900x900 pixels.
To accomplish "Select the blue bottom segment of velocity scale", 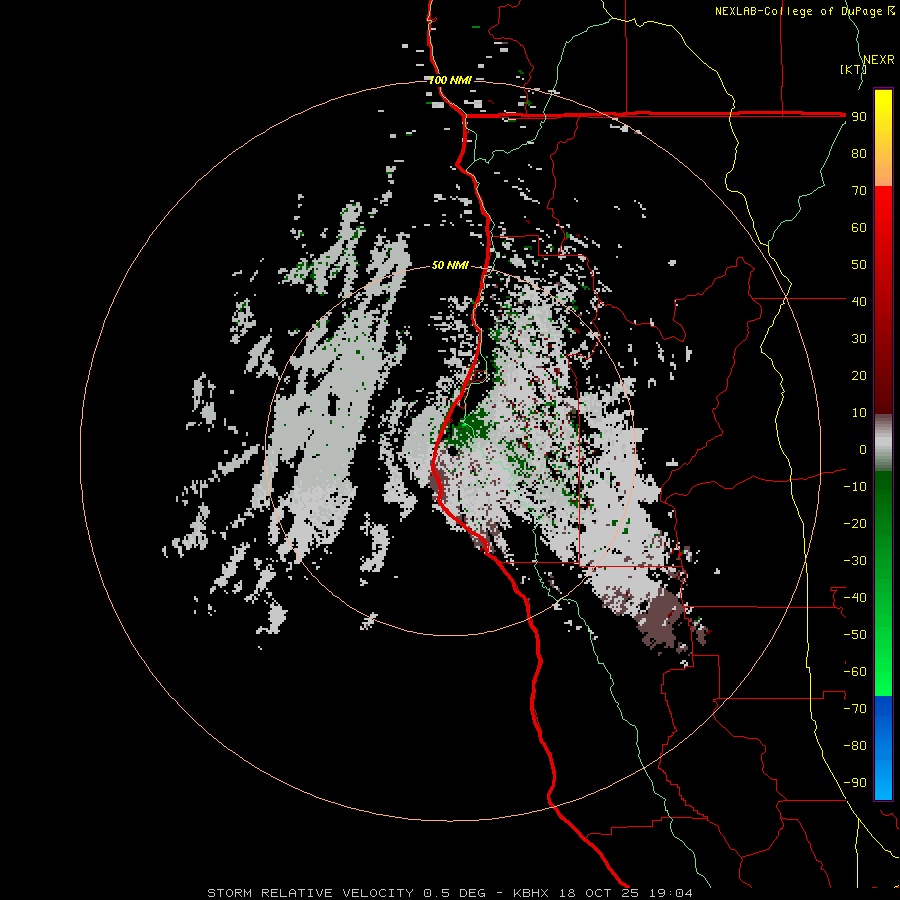I will pyautogui.click(x=883, y=748).
